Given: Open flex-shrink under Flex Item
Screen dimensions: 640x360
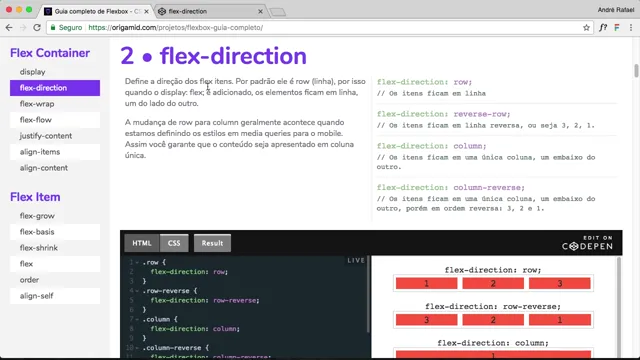Looking at the screenshot, I should 55,248.
